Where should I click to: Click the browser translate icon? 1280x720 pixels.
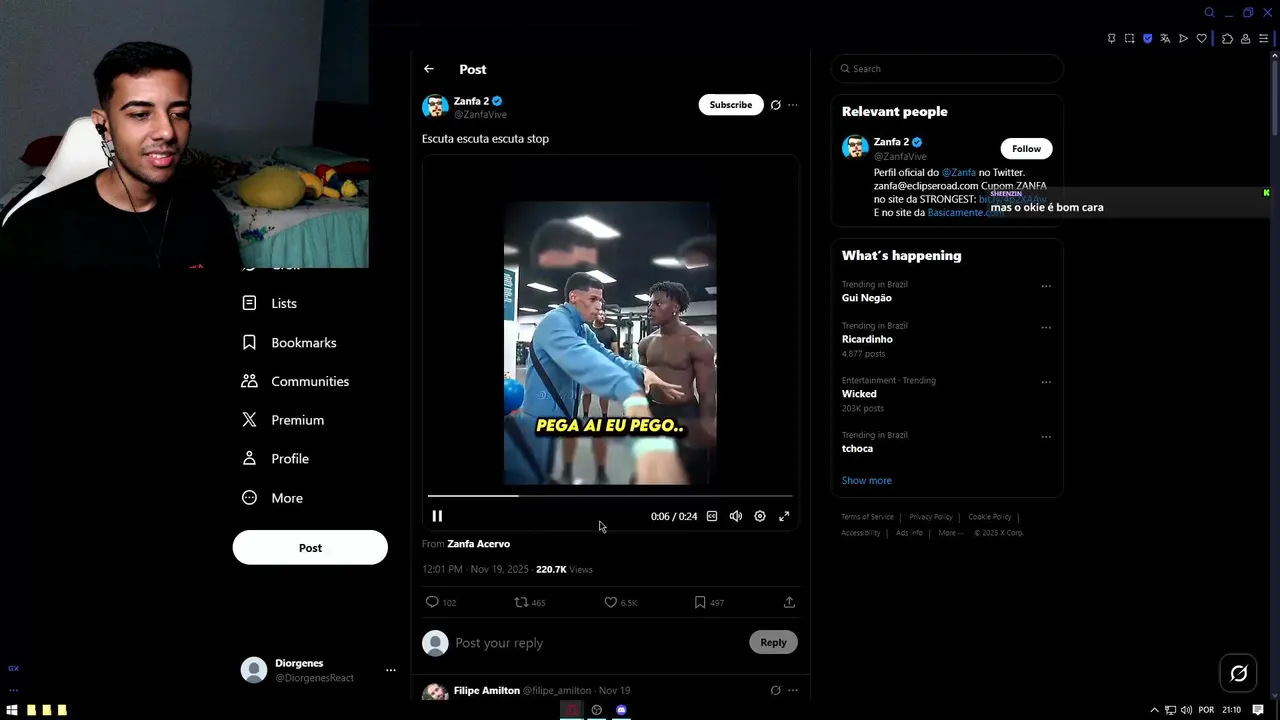coord(1165,39)
